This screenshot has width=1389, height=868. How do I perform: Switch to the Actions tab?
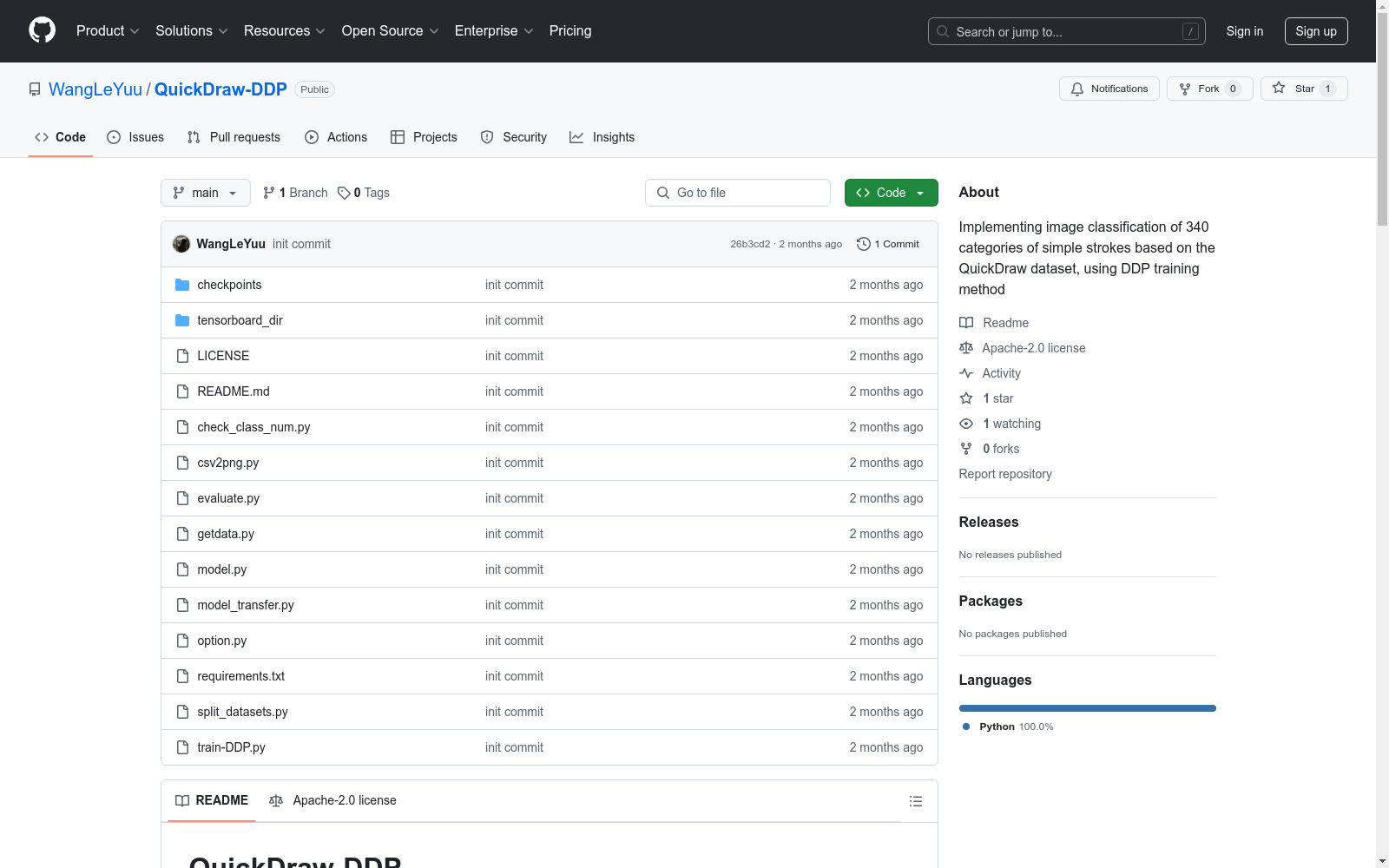336,137
